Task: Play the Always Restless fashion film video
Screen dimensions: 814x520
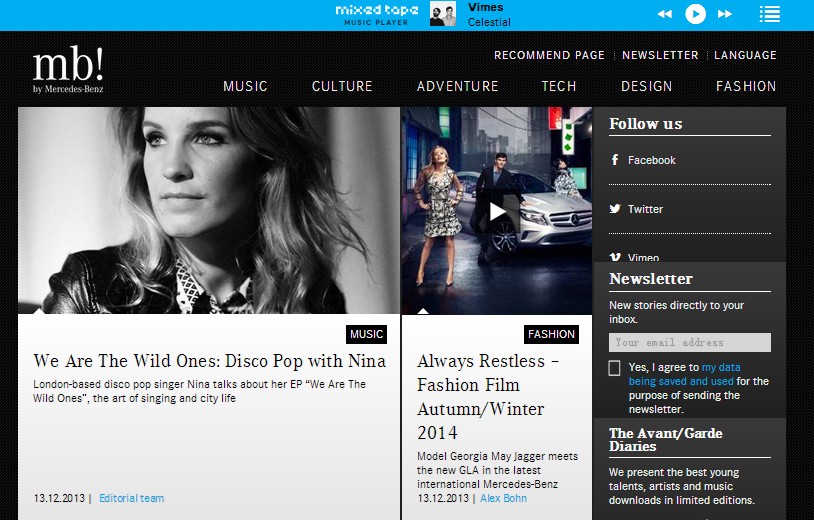Action: 497,211
